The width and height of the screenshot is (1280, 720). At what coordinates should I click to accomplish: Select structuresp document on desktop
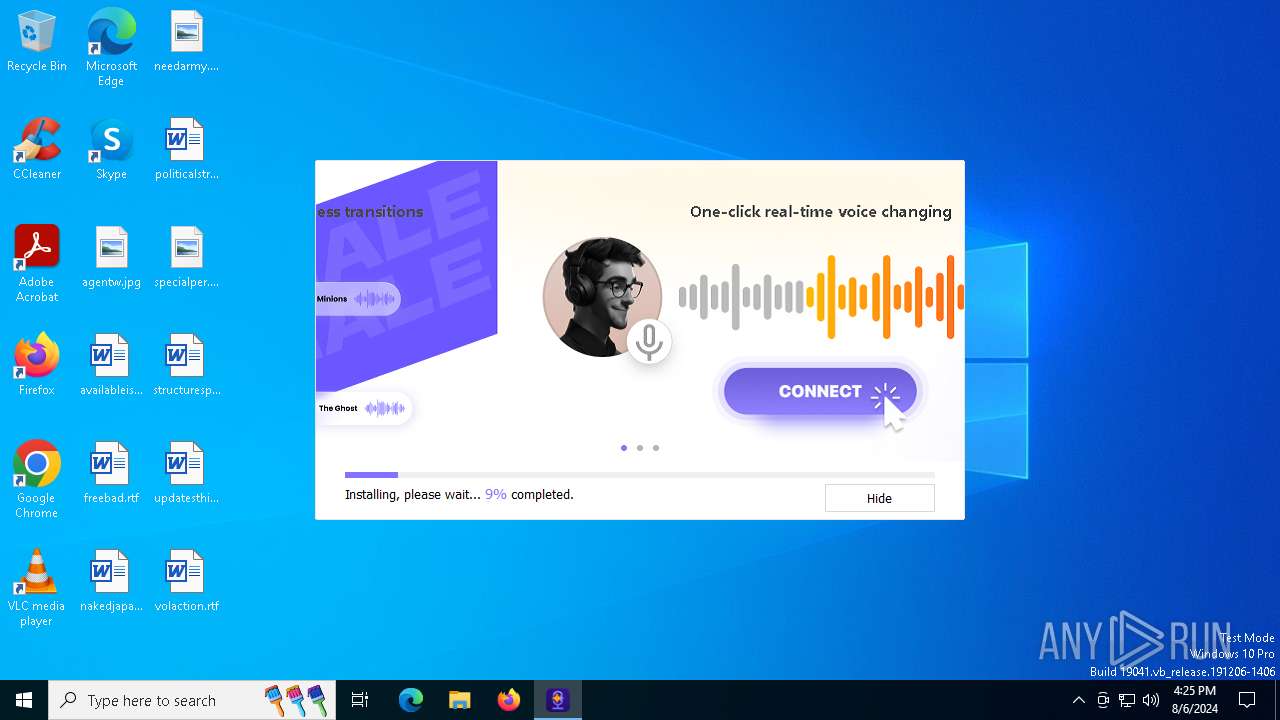click(186, 366)
